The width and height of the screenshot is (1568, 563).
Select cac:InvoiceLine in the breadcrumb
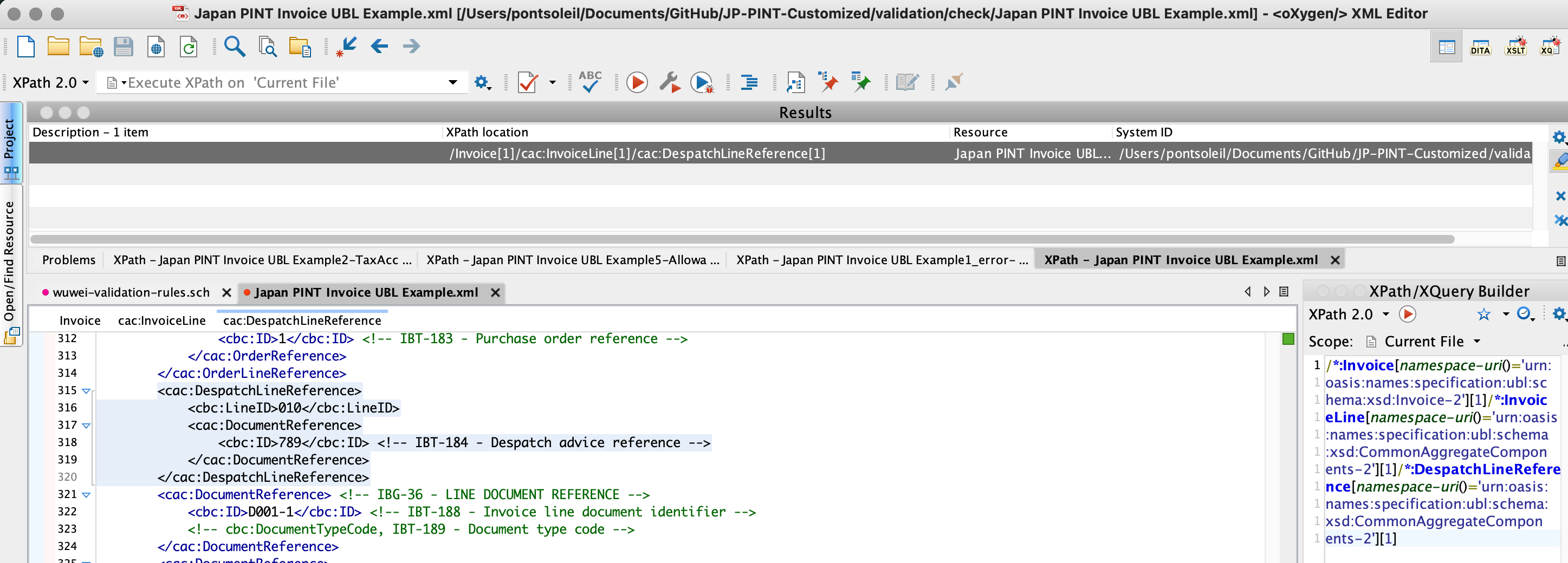click(x=162, y=320)
